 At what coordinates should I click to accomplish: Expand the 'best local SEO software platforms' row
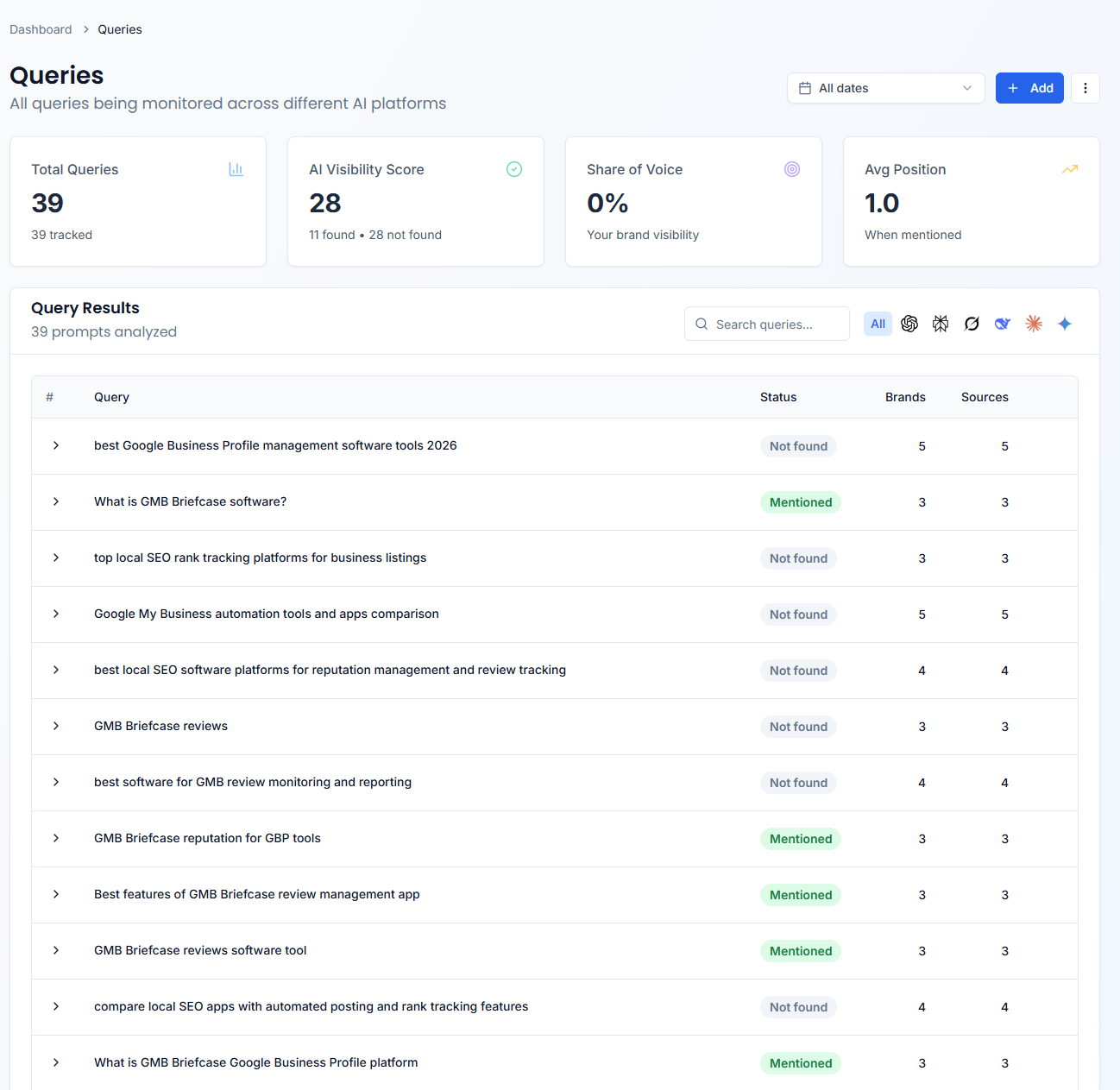tap(56, 670)
